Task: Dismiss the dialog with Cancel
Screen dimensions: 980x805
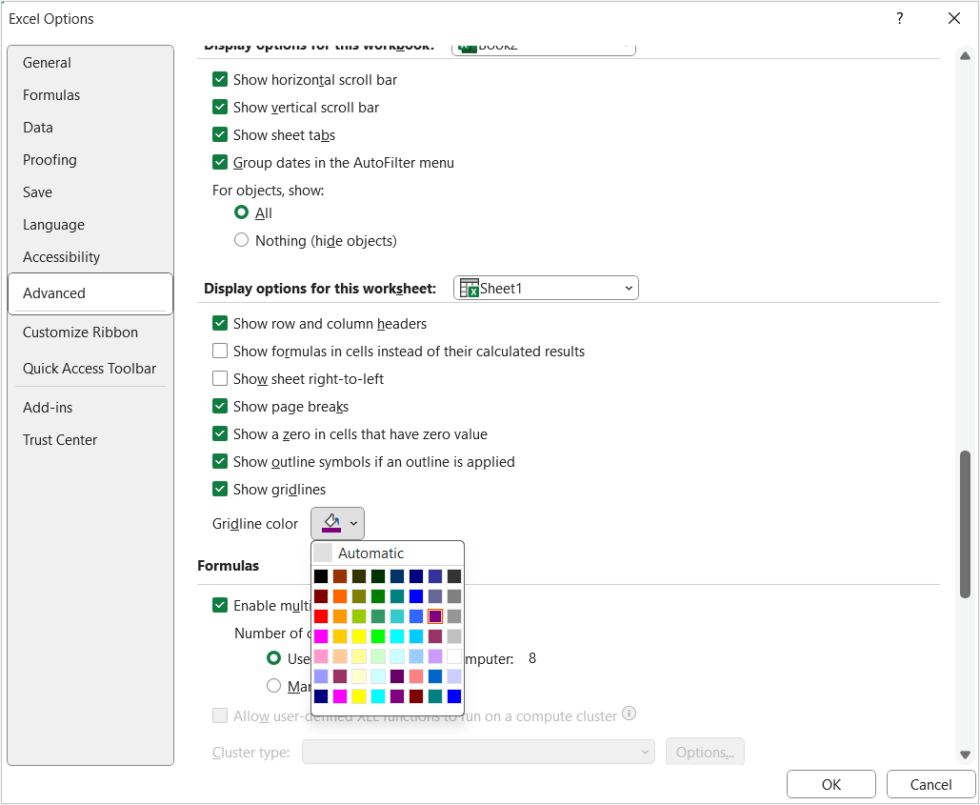Action: 930,784
